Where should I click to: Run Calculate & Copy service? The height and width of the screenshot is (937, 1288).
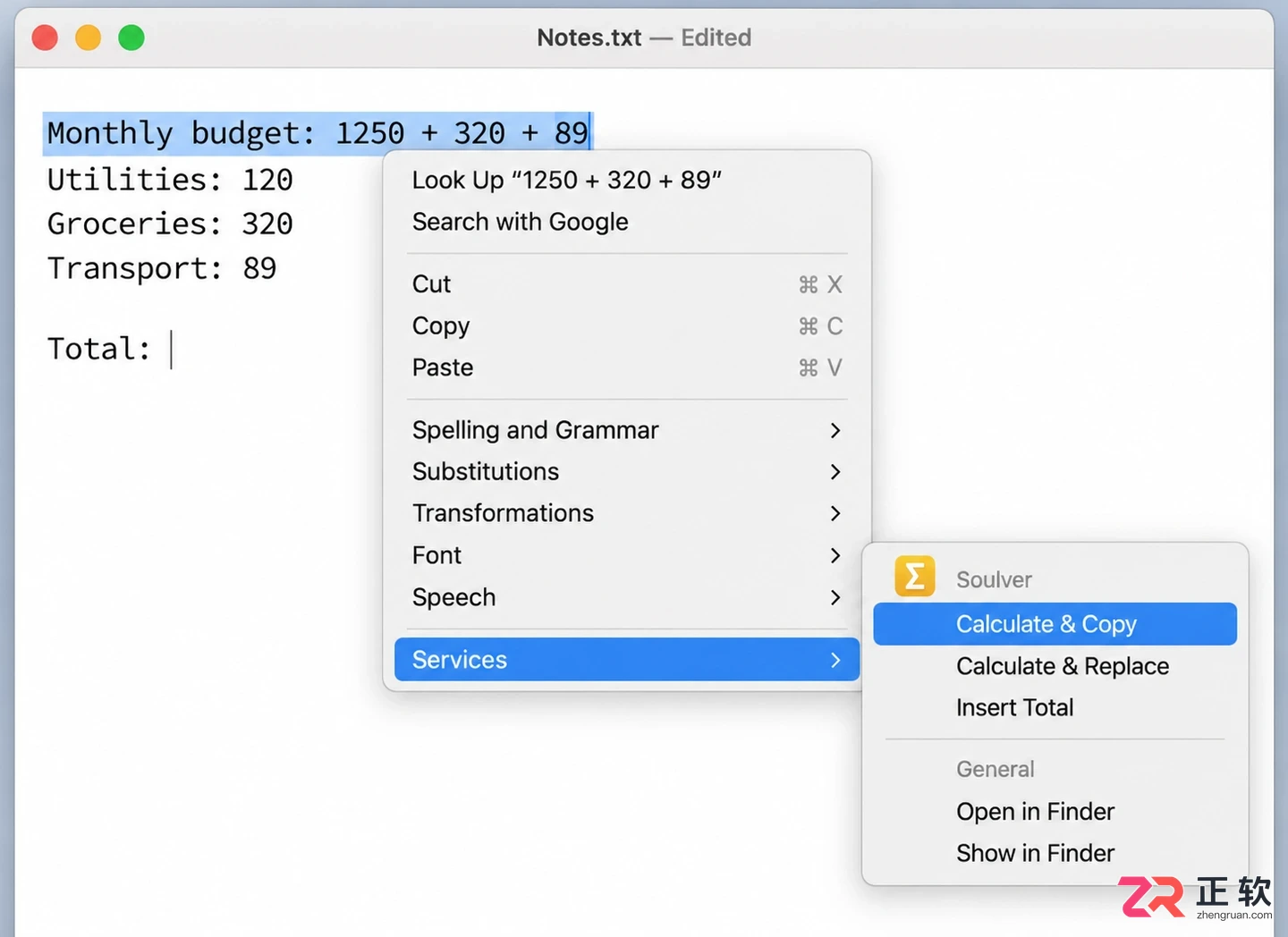pos(1055,624)
